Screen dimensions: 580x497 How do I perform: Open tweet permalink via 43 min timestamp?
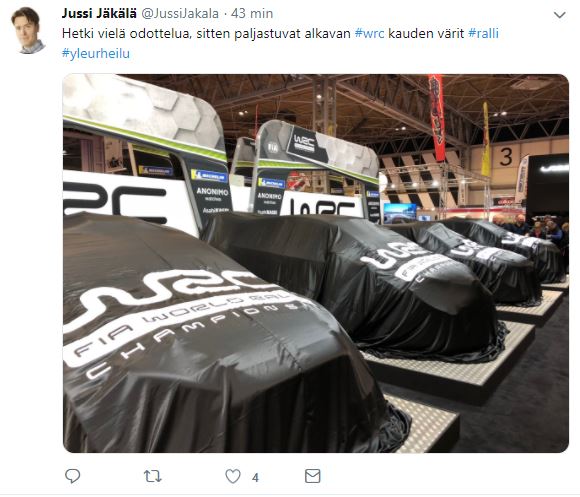coord(252,14)
